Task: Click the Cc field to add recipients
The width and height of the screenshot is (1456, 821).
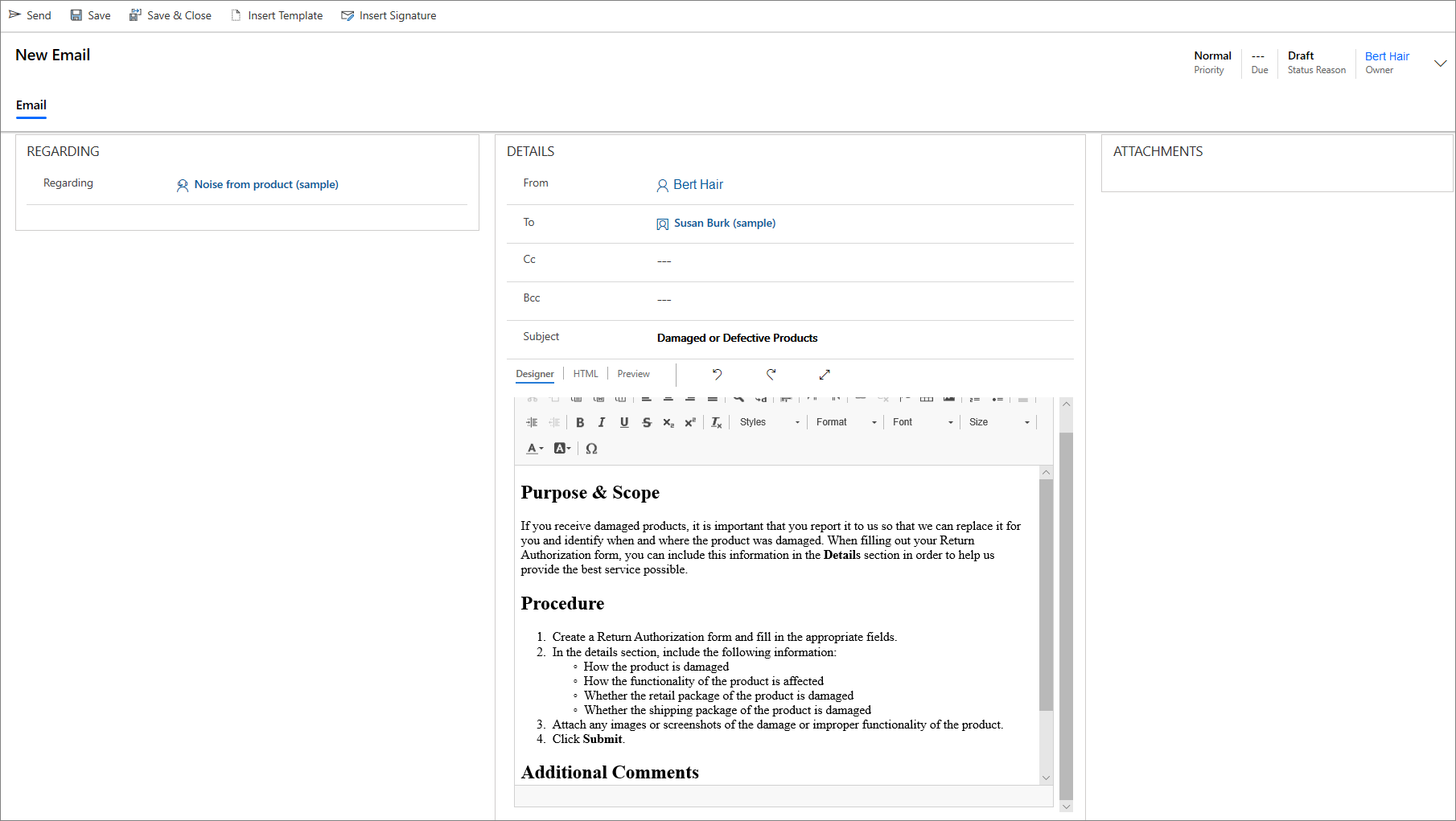Action: point(724,259)
